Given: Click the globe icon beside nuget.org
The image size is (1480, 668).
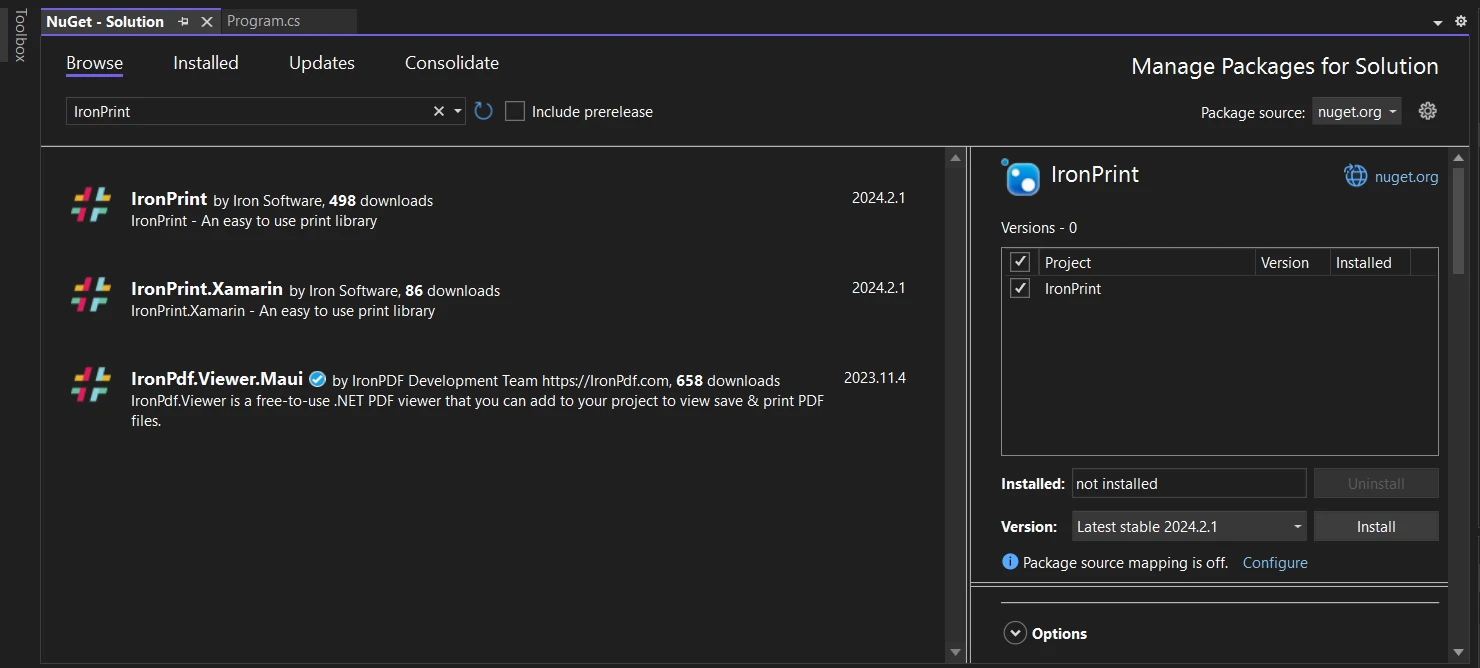Looking at the screenshot, I should click(1355, 176).
